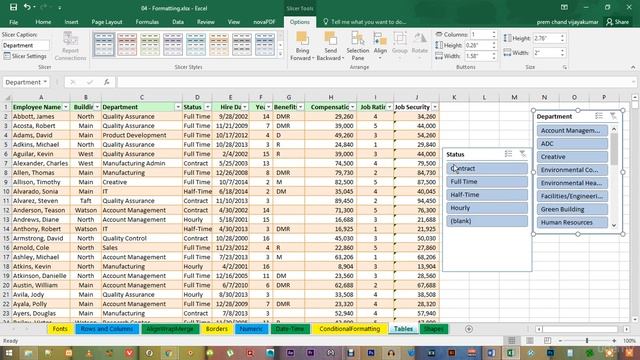Expand the Name Box dropdown
640x360 pixels.
(x=45, y=82)
